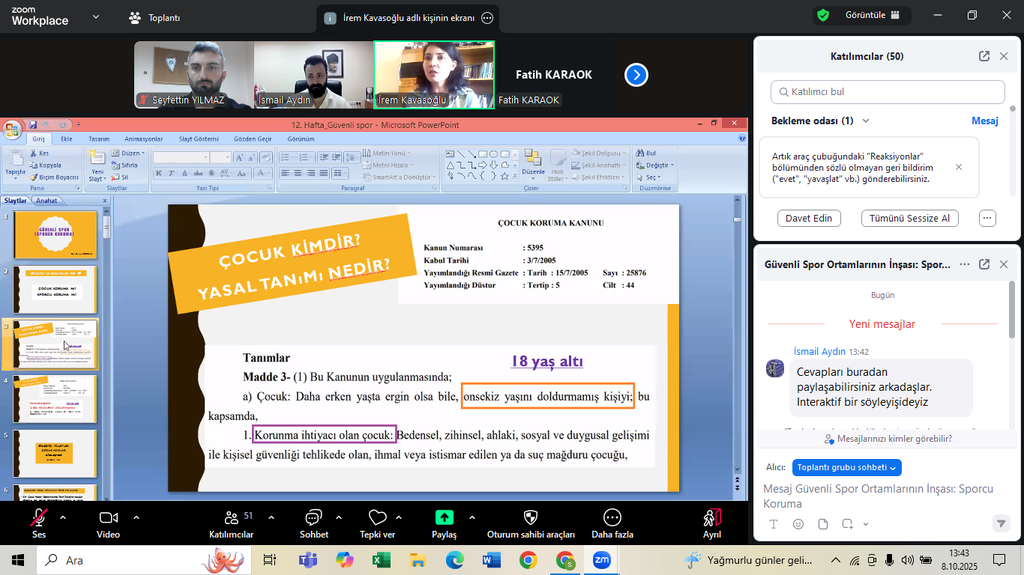Viewport: 1024px width, 575px height.
Task: Click the green Paylaş share screen icon
Action: [444, 518]
